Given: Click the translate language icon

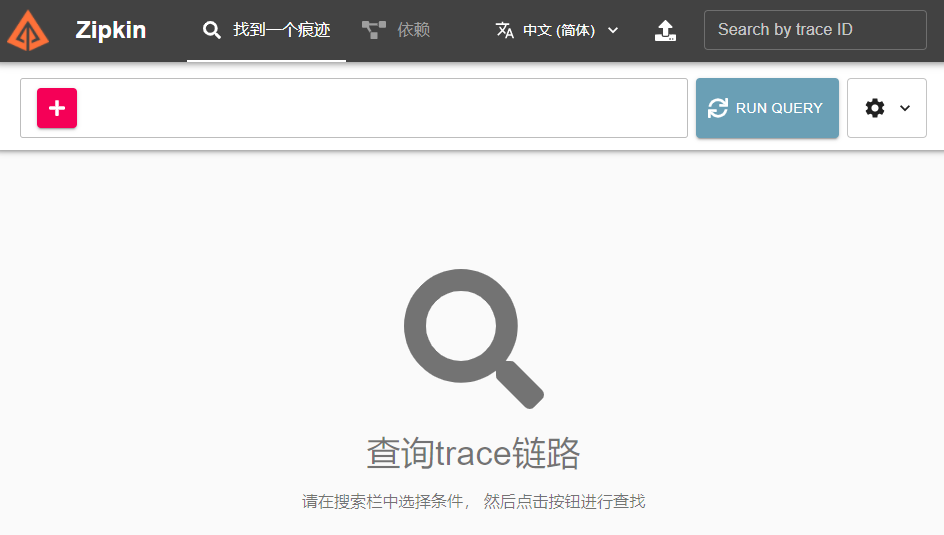Looking at the screenshot, I should (x=505, y=30).
